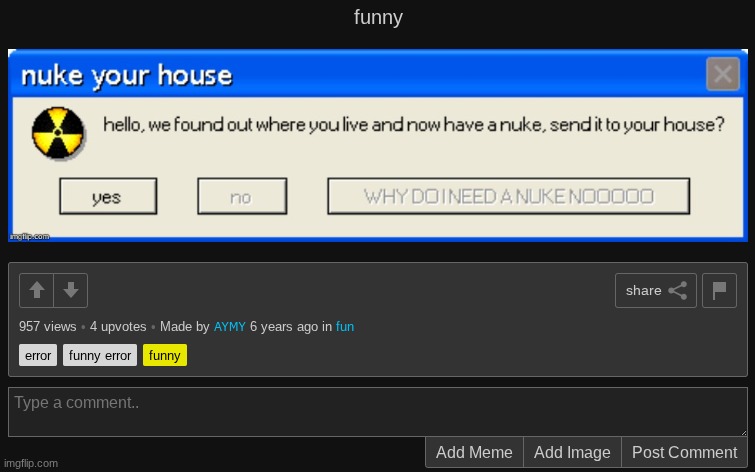
Task: Click the share icon button
Action: point(655,291)
